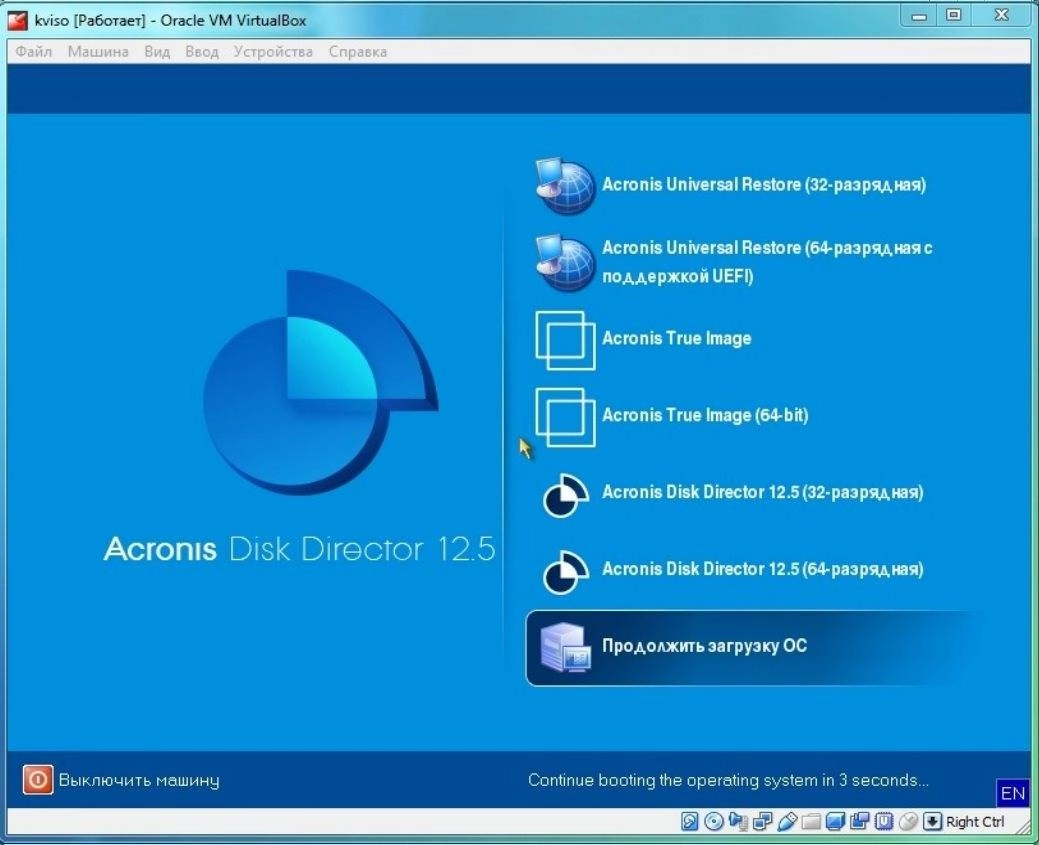Close the VirtualBox window
The image size is (1039, 845).
tap(1001, 16)
